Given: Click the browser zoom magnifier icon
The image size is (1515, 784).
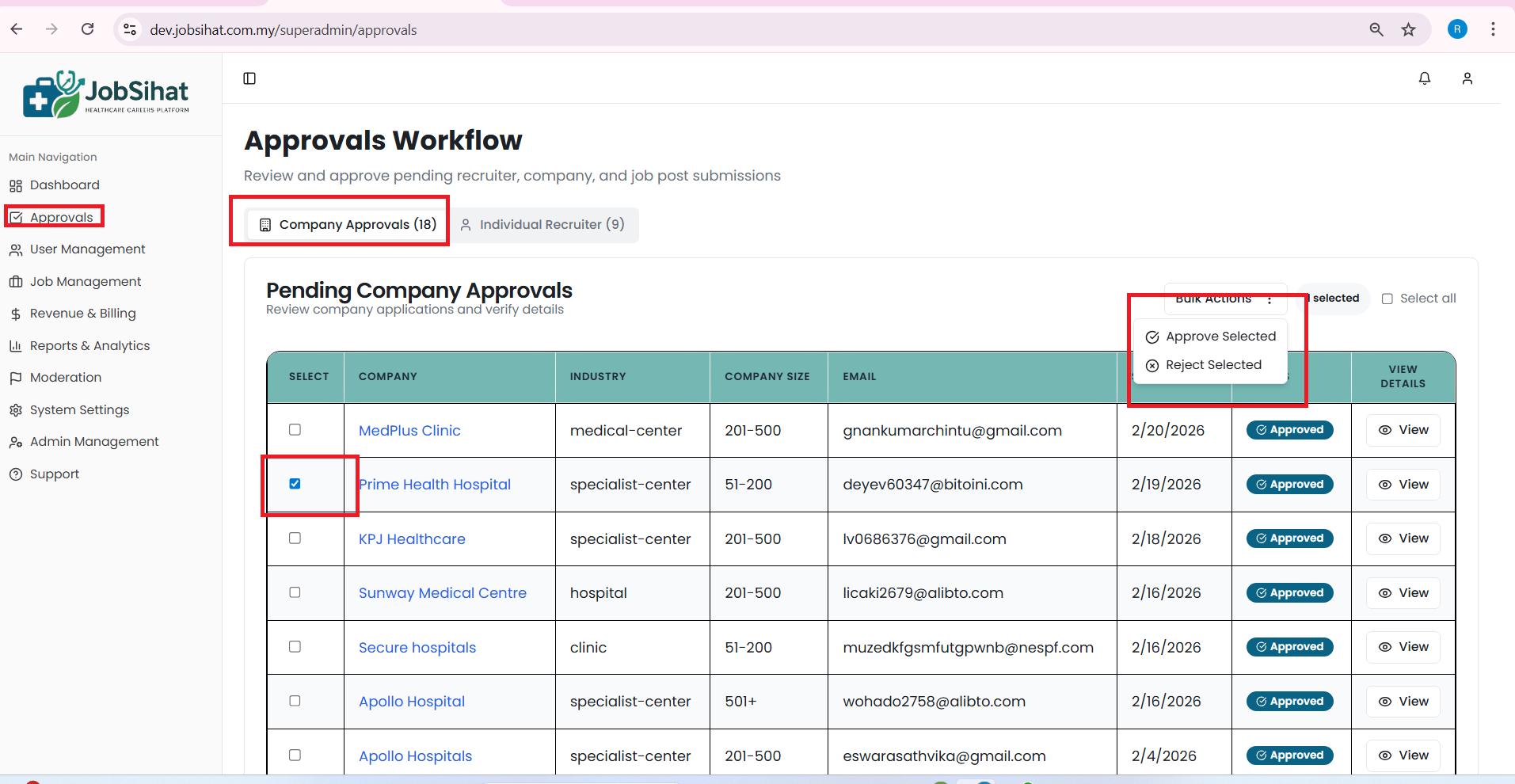Looking at the screenshot, I should 1376,30.
